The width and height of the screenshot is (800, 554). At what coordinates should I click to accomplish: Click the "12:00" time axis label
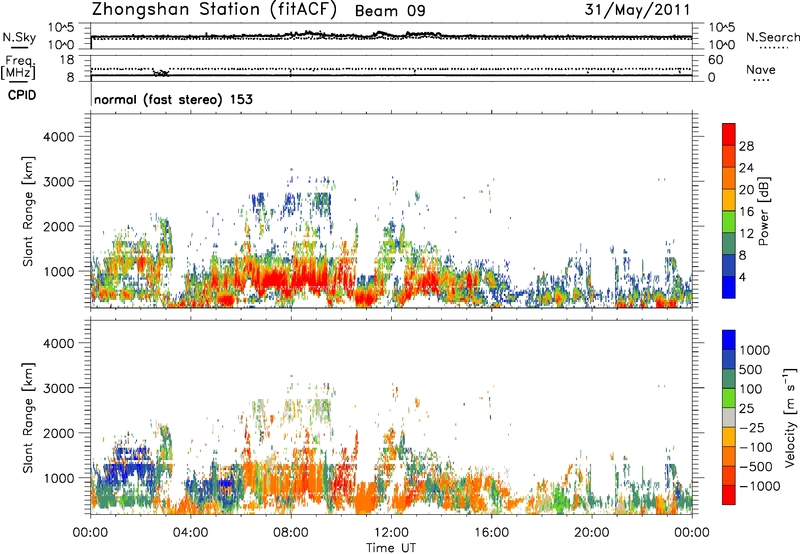391,533
